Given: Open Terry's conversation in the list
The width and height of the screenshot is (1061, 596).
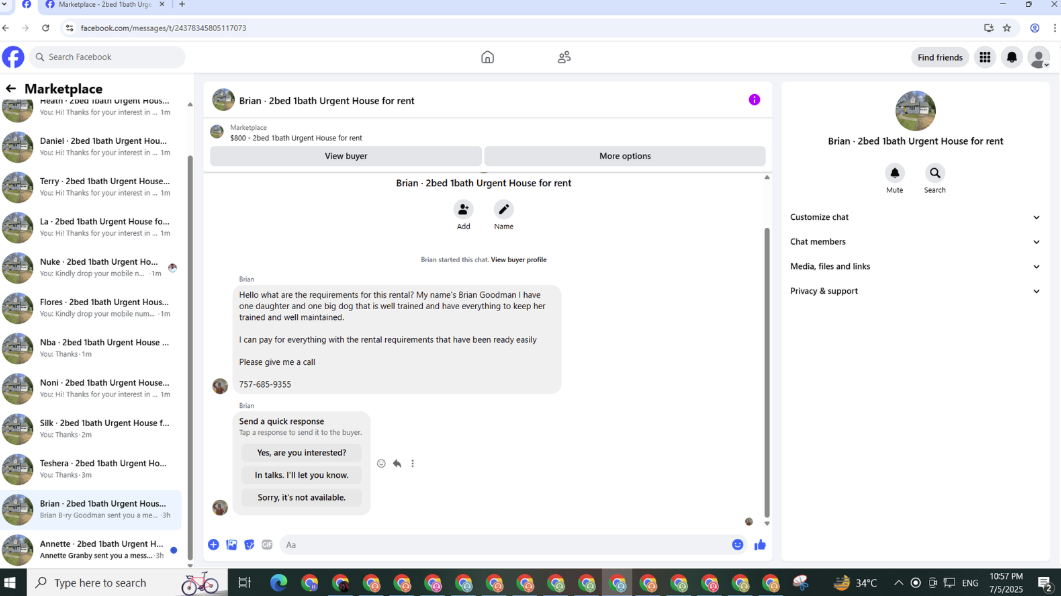Looking at the screenshot, I should tap(91, 187).
